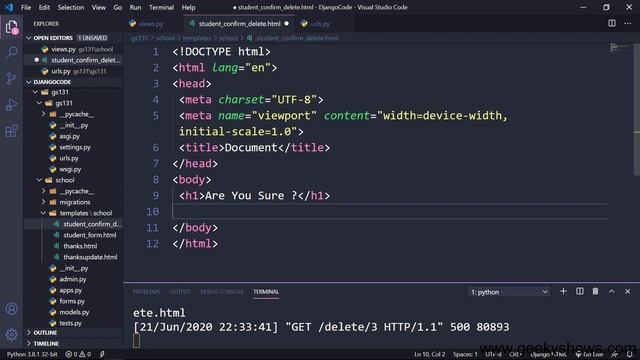Open thanks.html in the explorer
Image resolution: width=640 pixels, height=360 pixels.
pyautogui.click(x=80, y=246)
